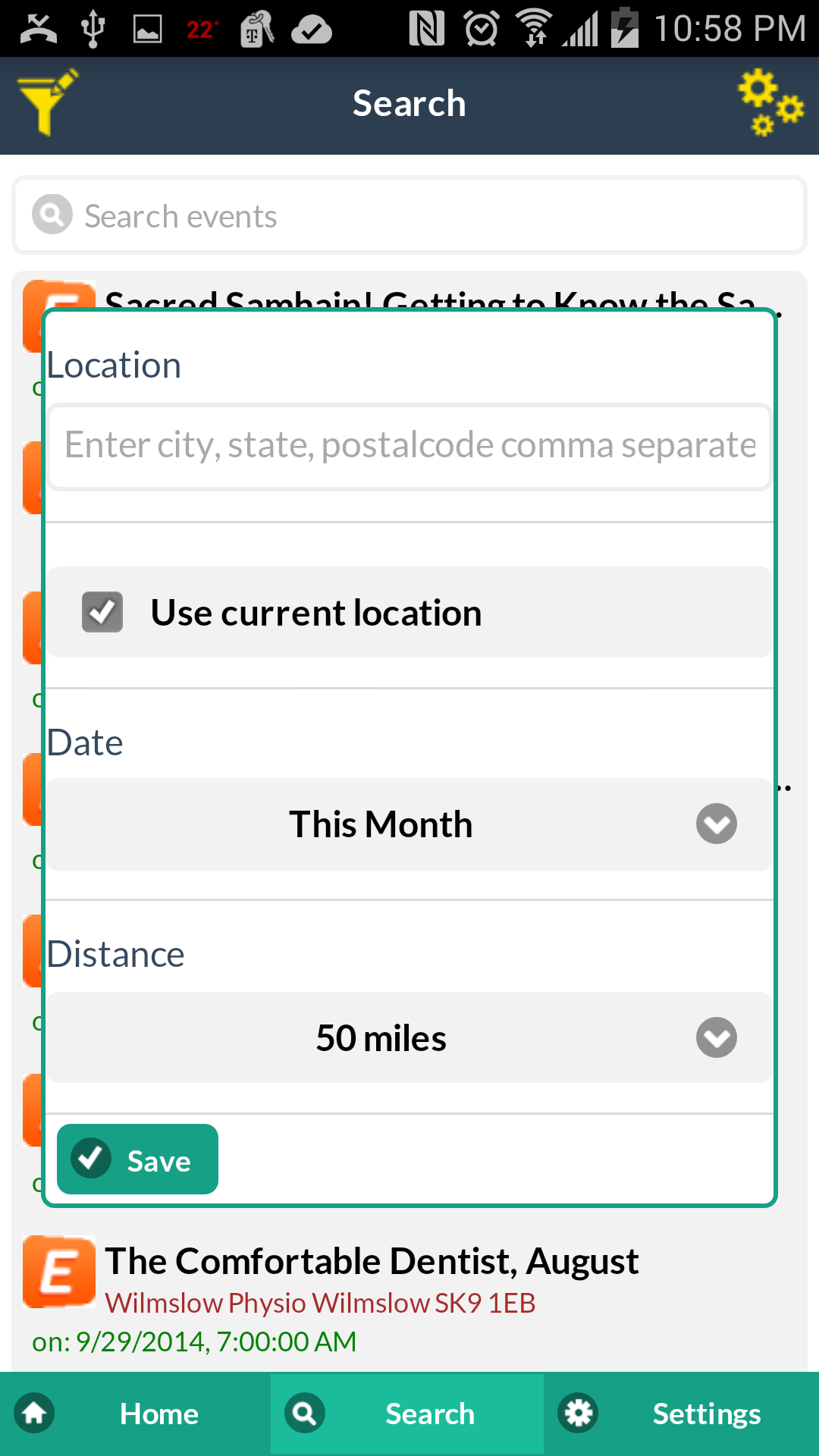Select the Search tab label
Viewport: 819px width, 1456px height.
430,1414
